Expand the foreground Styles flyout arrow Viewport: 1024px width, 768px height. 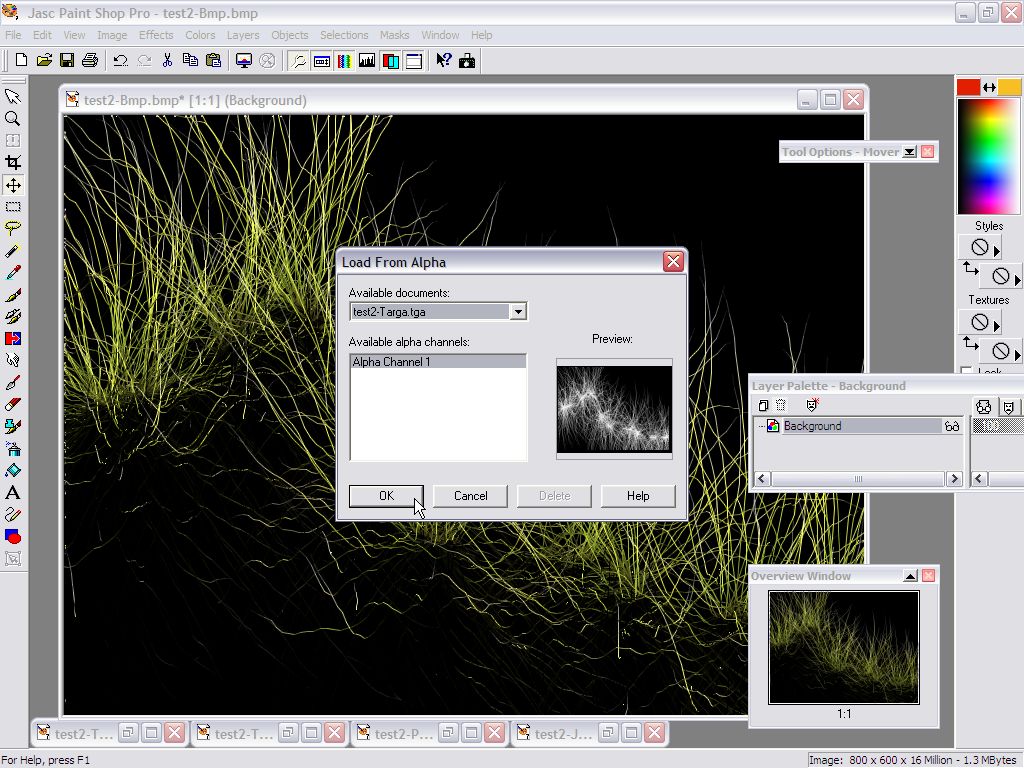(x=997, y=249)
